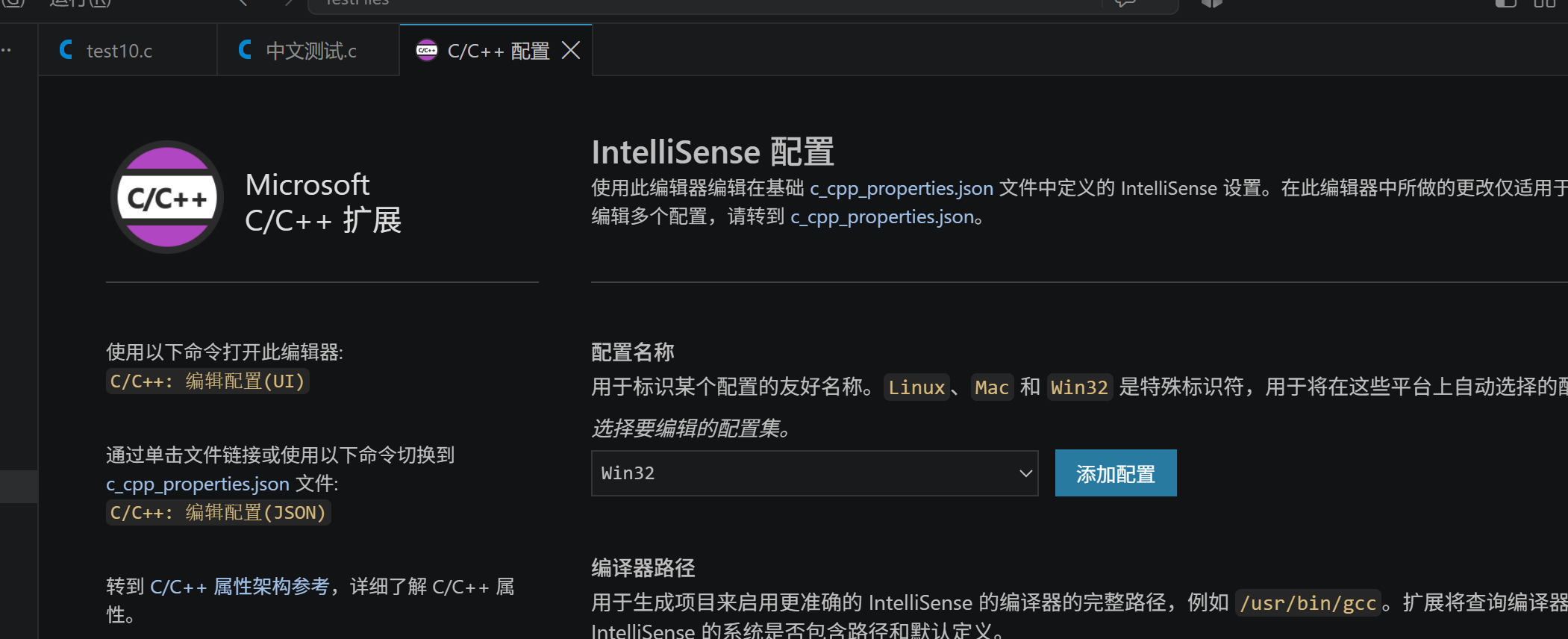Click the '使用以下命令打开此编辑器:' text
The image size is (1568, 639).
click(225, 352)
